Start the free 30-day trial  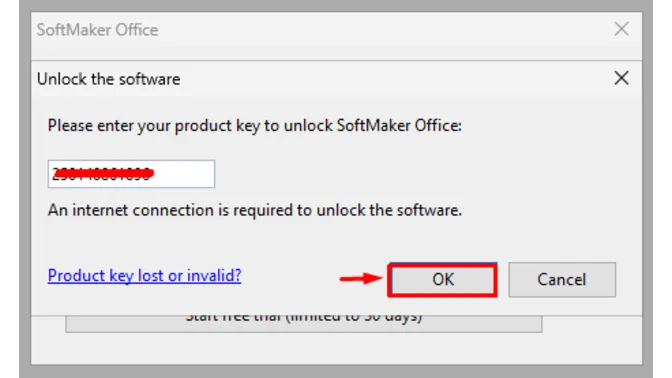pos(303,324)
